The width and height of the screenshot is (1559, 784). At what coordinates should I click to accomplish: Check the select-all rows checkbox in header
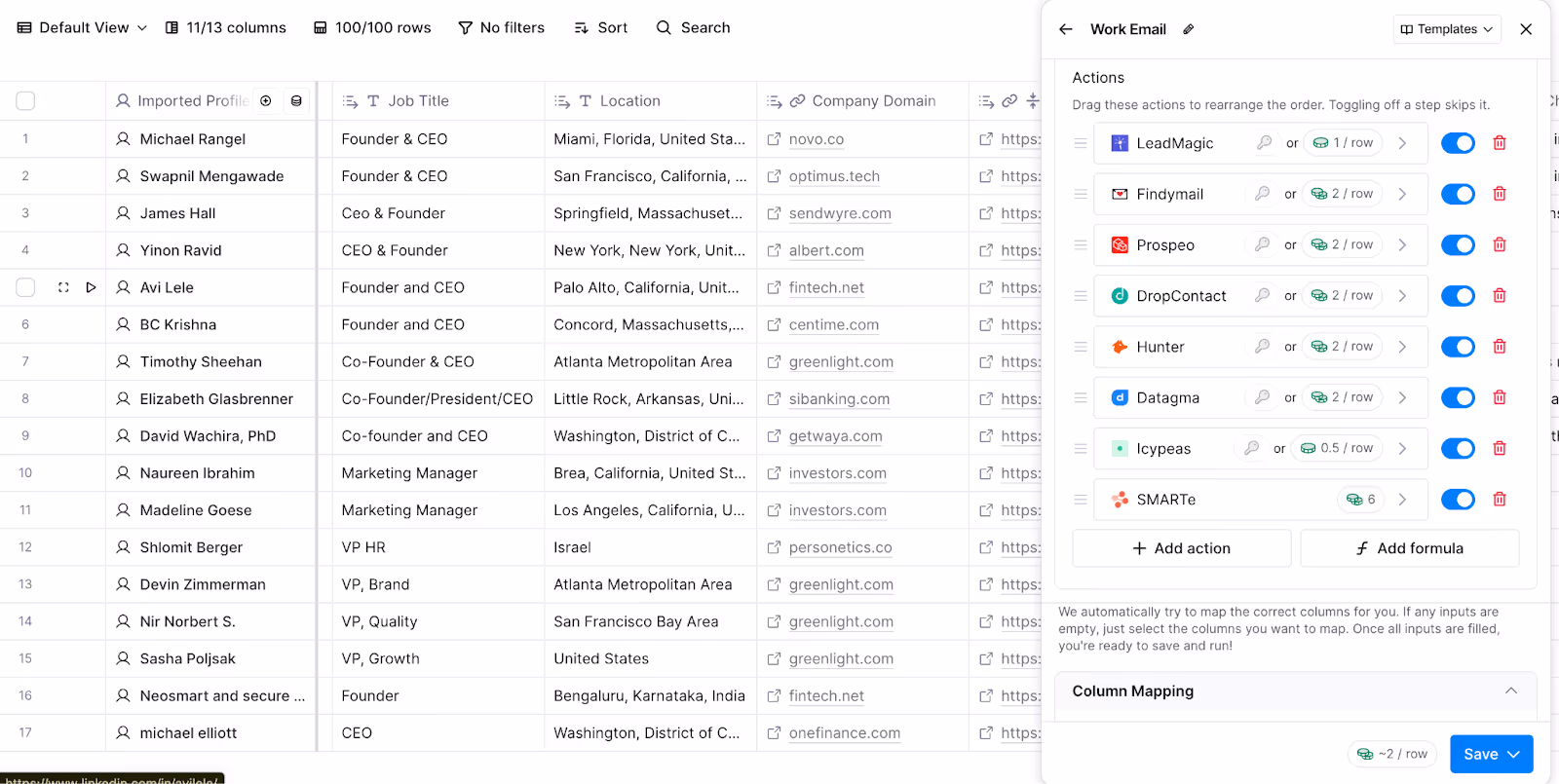(x=25, y=100)
